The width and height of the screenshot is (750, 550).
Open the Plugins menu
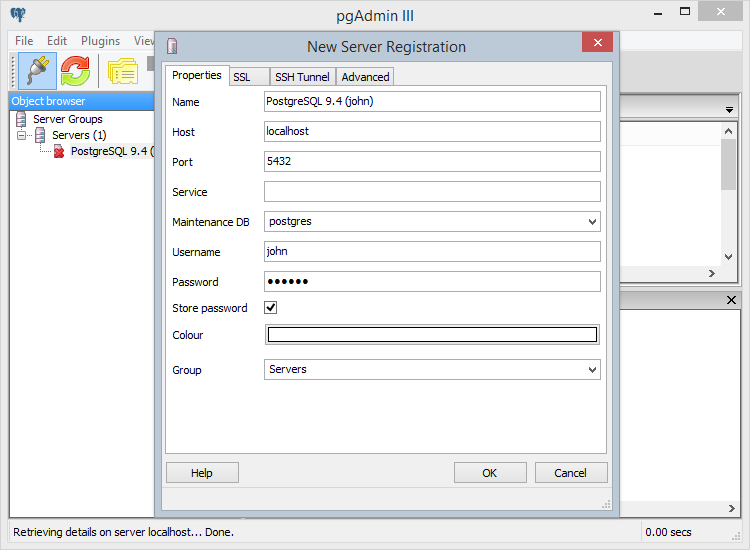[100, 41]
